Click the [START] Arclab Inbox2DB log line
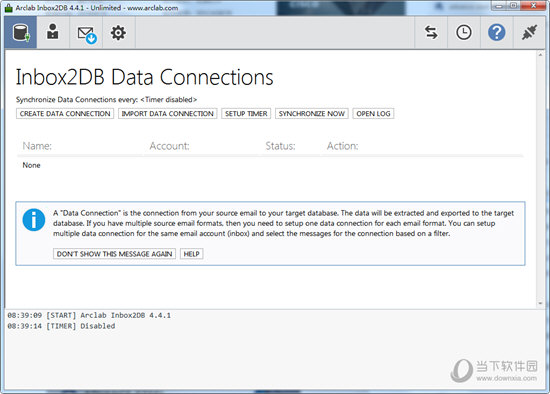 click(89, 315)
